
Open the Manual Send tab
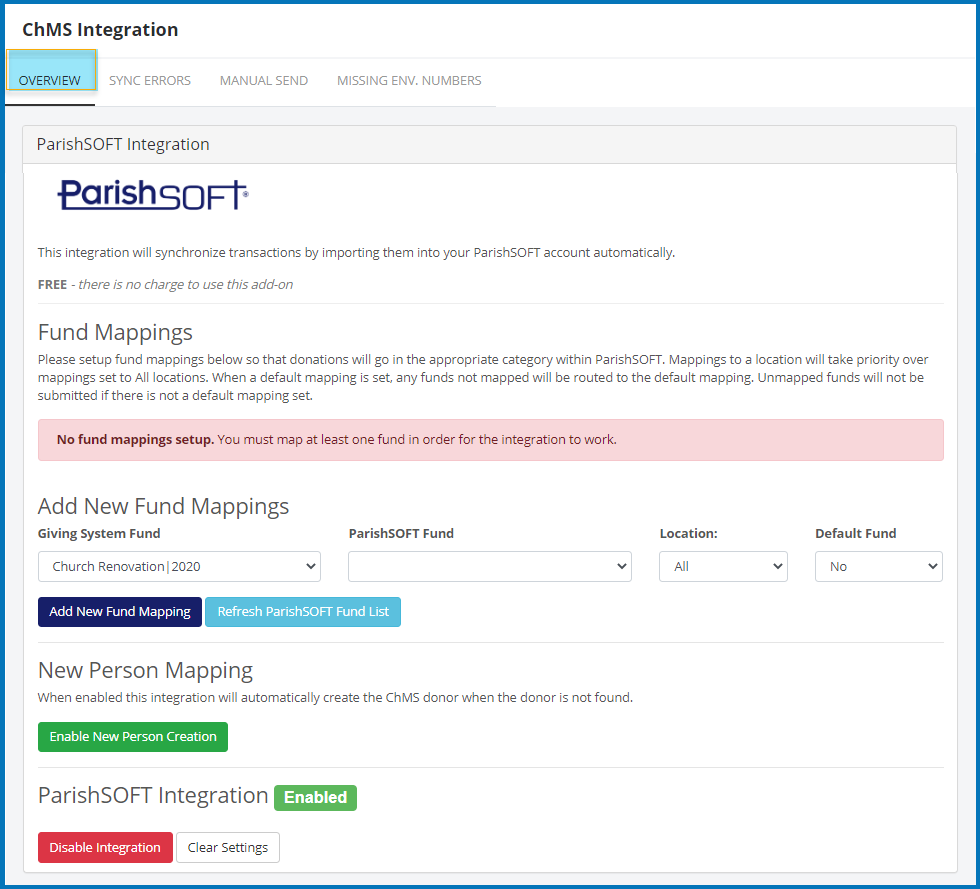click(x=264, y=81)
